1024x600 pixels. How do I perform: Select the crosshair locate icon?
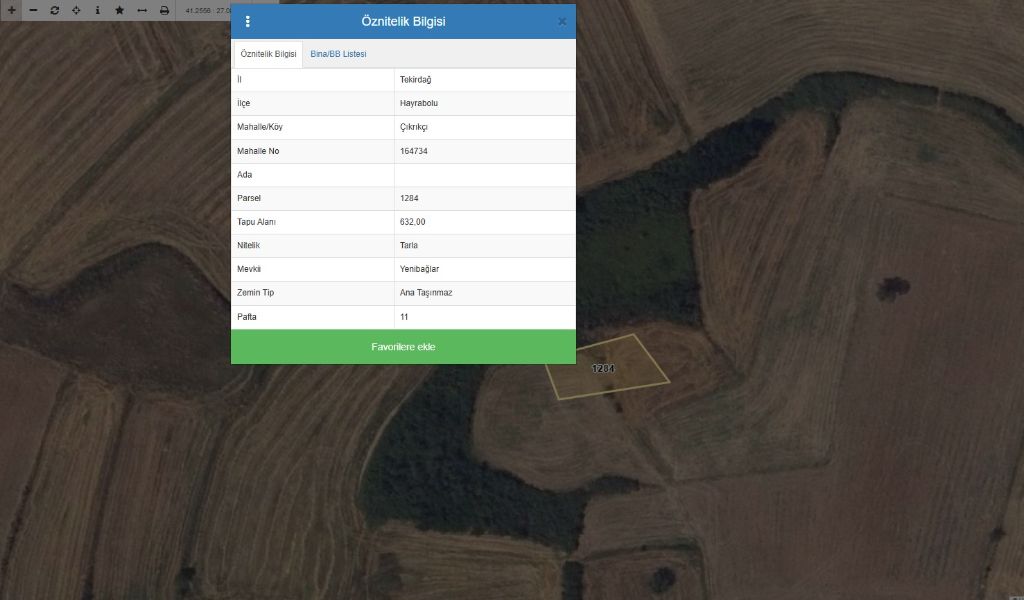54,10
